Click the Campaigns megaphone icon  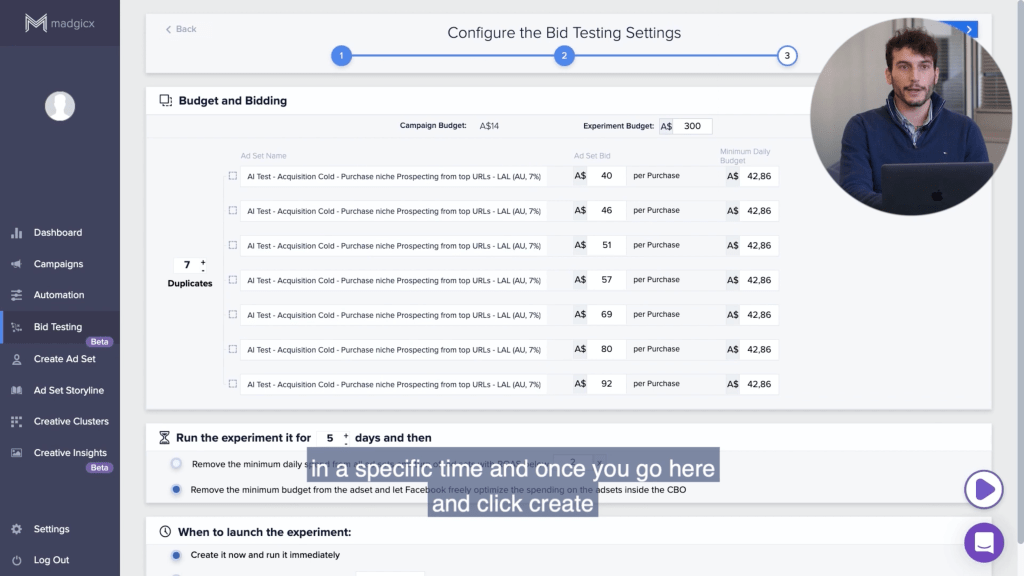click(16, 264)
